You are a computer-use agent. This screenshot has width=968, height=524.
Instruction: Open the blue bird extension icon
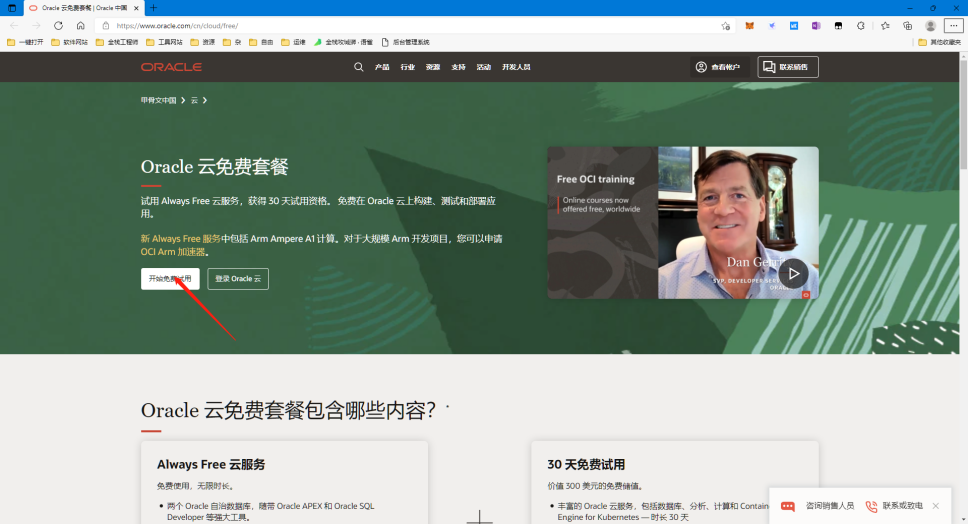[772, 26]
